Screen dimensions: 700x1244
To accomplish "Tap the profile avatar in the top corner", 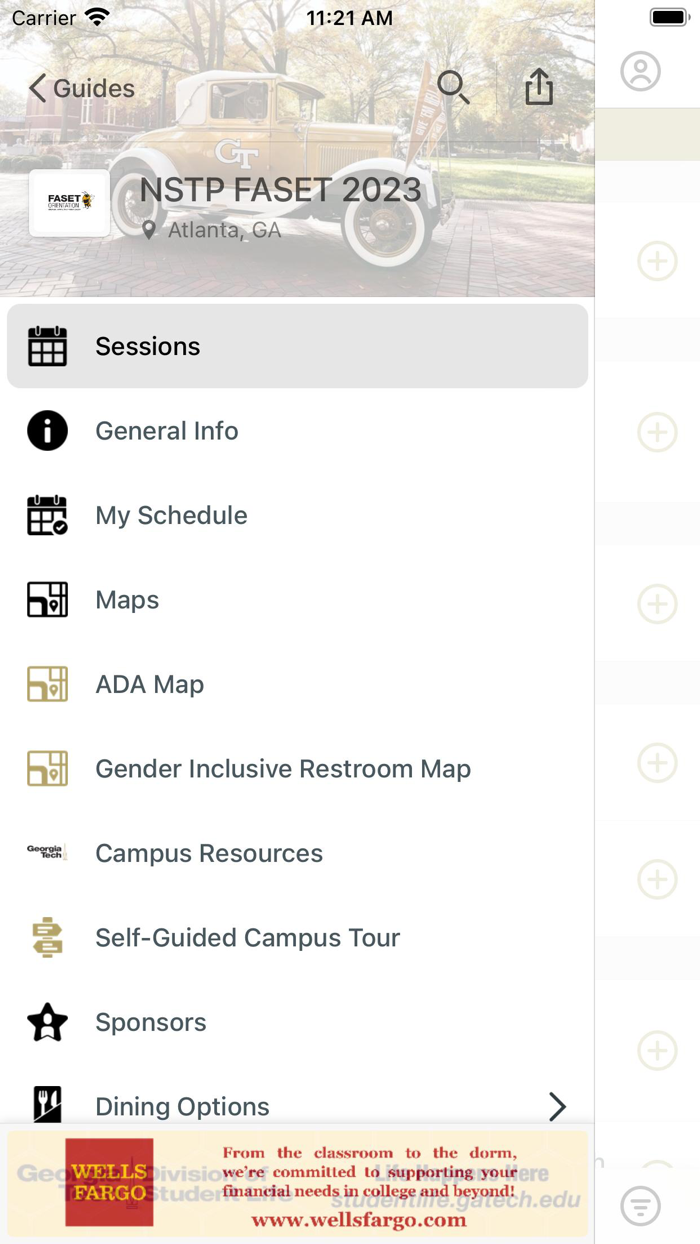I will tap(640, 71).
